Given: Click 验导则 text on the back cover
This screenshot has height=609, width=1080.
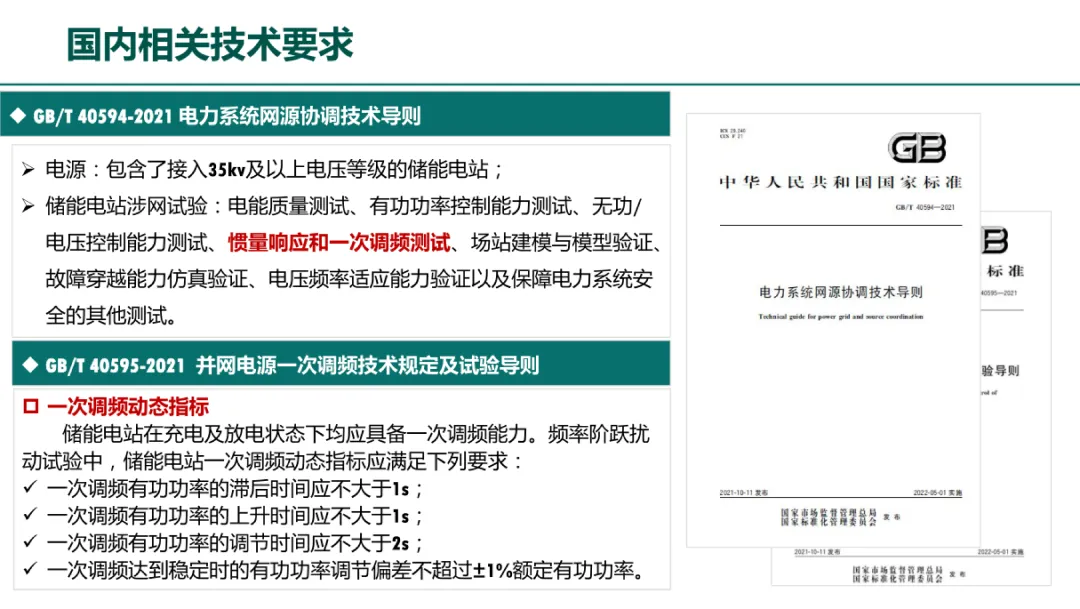Looking at the screenshot, I should coord(1000,371).
